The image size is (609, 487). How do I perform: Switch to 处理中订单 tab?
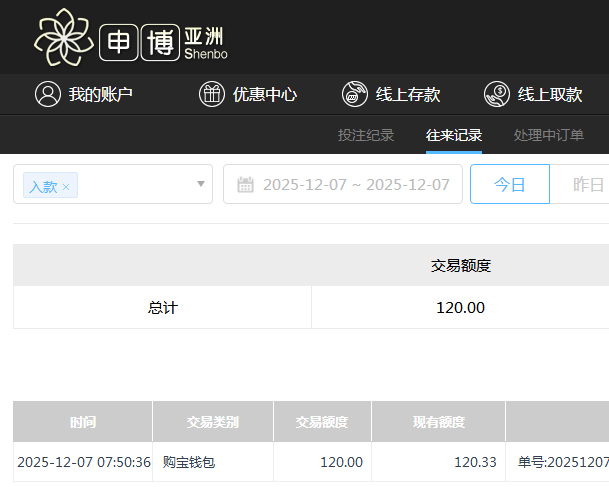pos(549,135)
